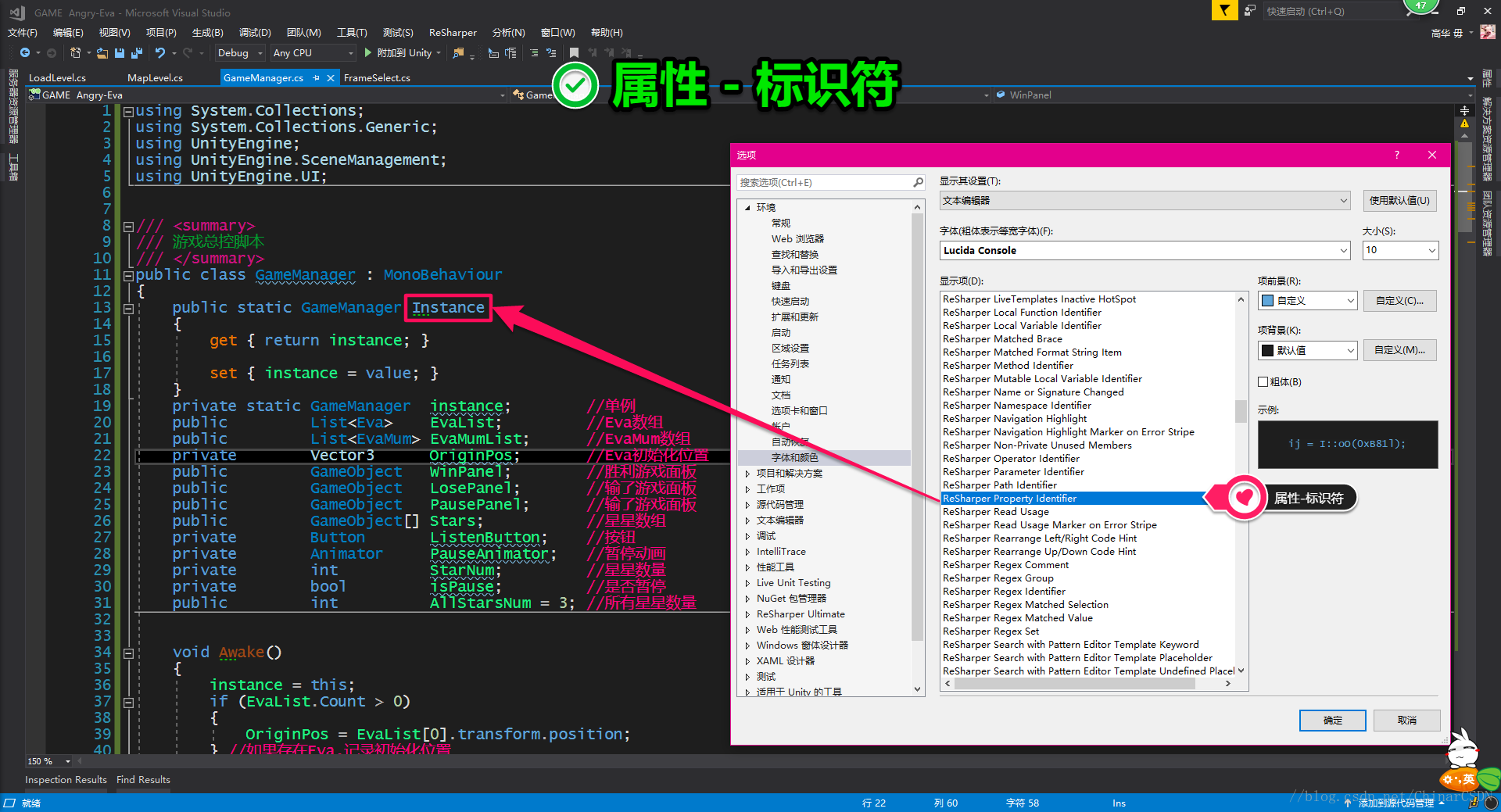Switch to the FrameSelect.cs tab
The image size is (1501, 812).
click(x=377, y=77)
